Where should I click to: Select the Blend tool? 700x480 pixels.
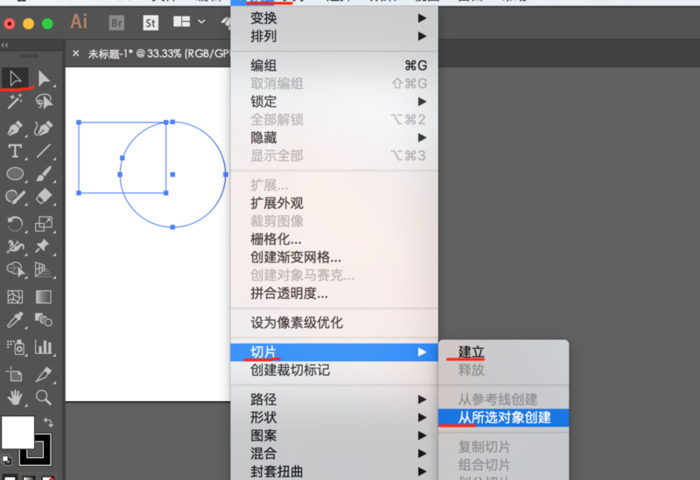[x=44, y=320]
